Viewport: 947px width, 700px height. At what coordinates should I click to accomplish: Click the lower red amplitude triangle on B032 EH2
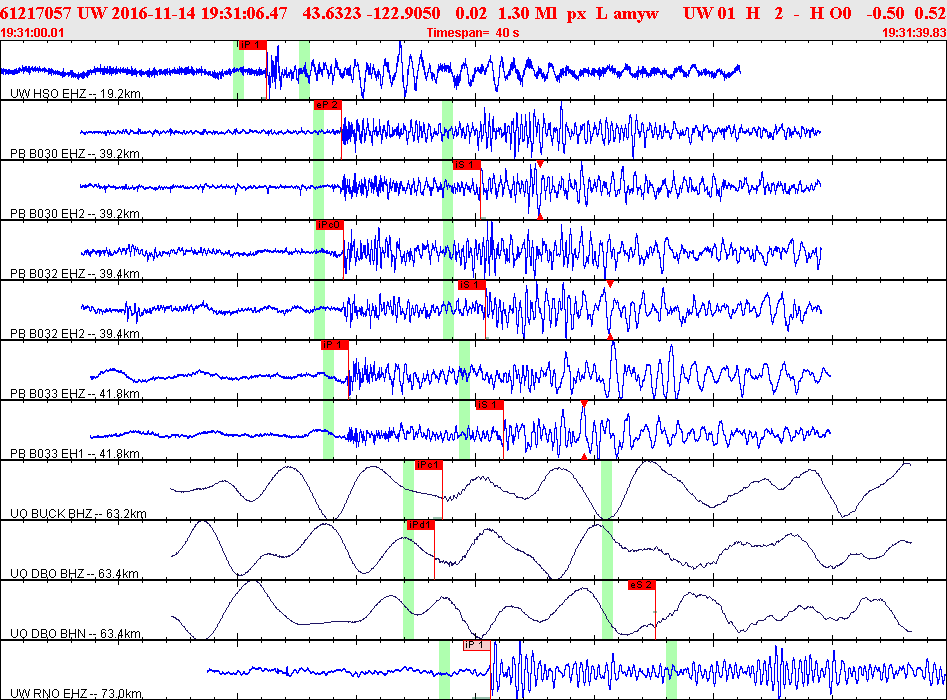[x=610, y=336]
